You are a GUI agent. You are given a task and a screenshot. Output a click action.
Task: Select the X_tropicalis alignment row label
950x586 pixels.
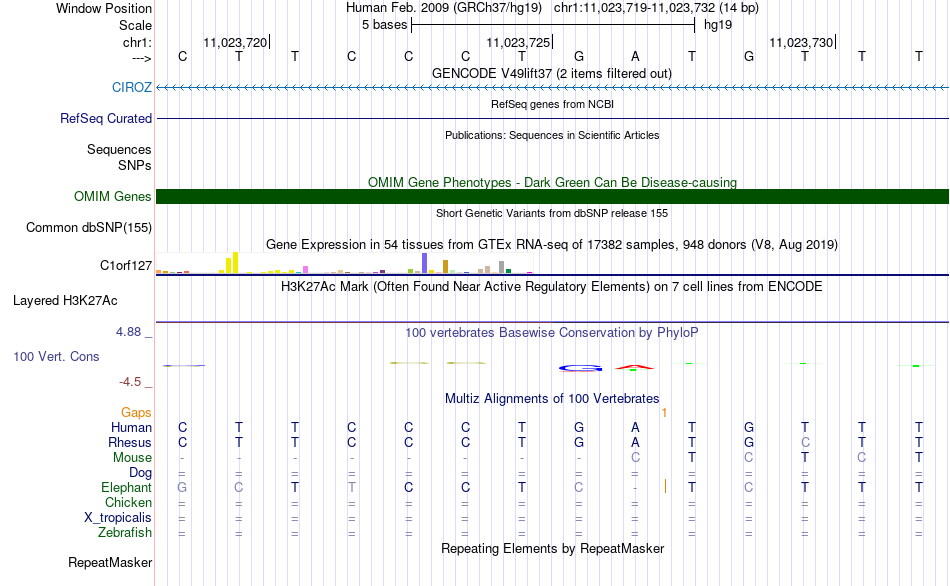click(118, 518)
